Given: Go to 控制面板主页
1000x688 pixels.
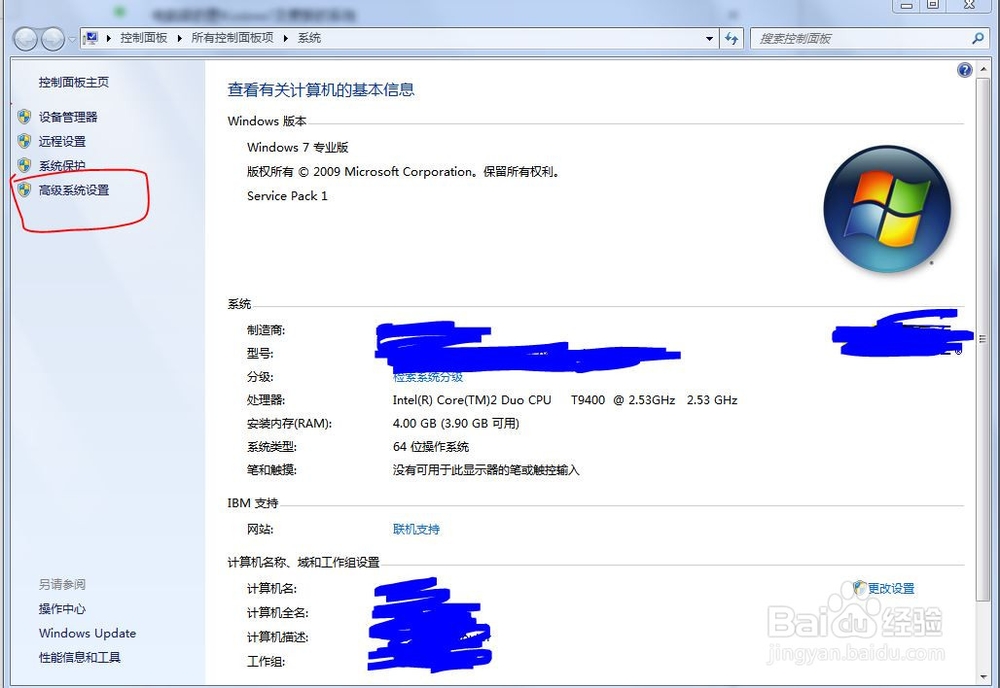Looking at the screenshot, I should (73, 82).
